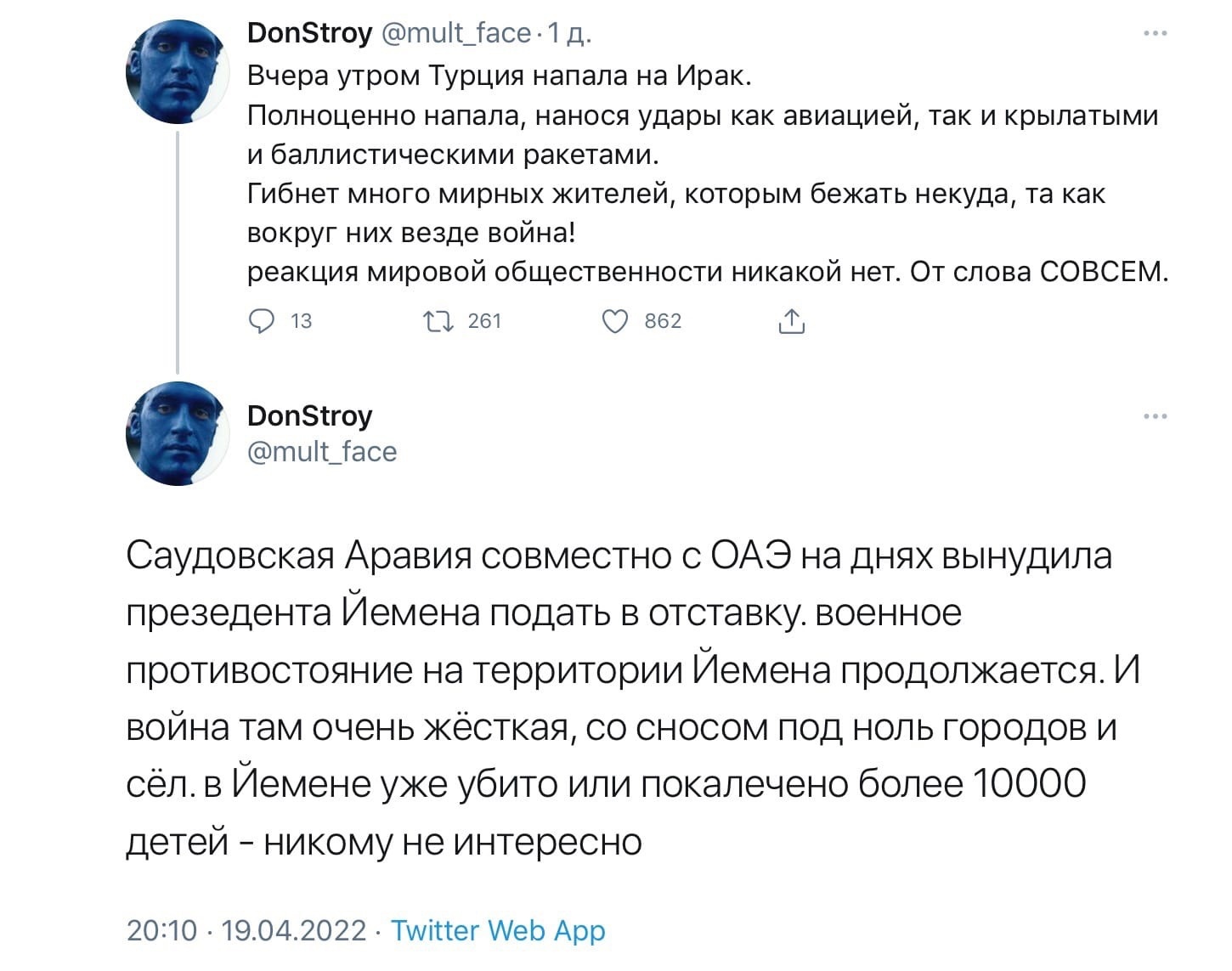Click the @mult_face handle on the first tweet

pos(457,34)
